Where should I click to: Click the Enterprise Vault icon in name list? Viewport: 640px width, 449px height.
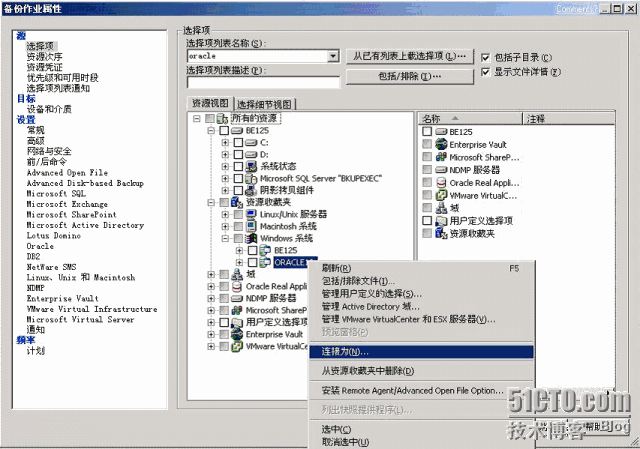[x=441, y=144]
